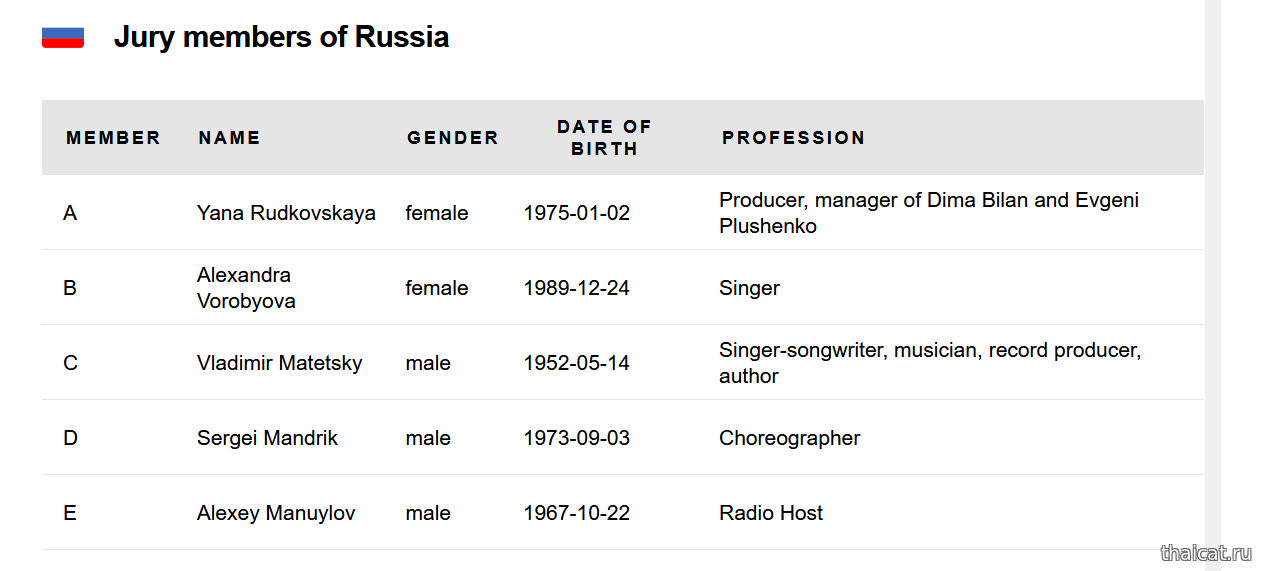The image size is (1262, 571).
Task: Click the thaicat.ru watermark
Action: pyautogui.click(x=1206, y=553)
